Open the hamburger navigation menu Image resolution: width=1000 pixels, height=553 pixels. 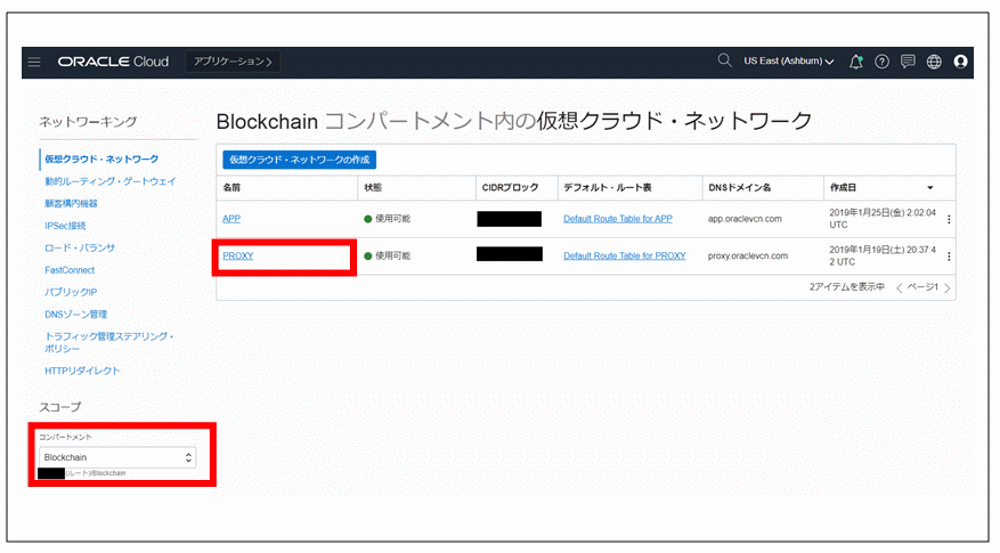pyautogui.click(x=34, y=62)
